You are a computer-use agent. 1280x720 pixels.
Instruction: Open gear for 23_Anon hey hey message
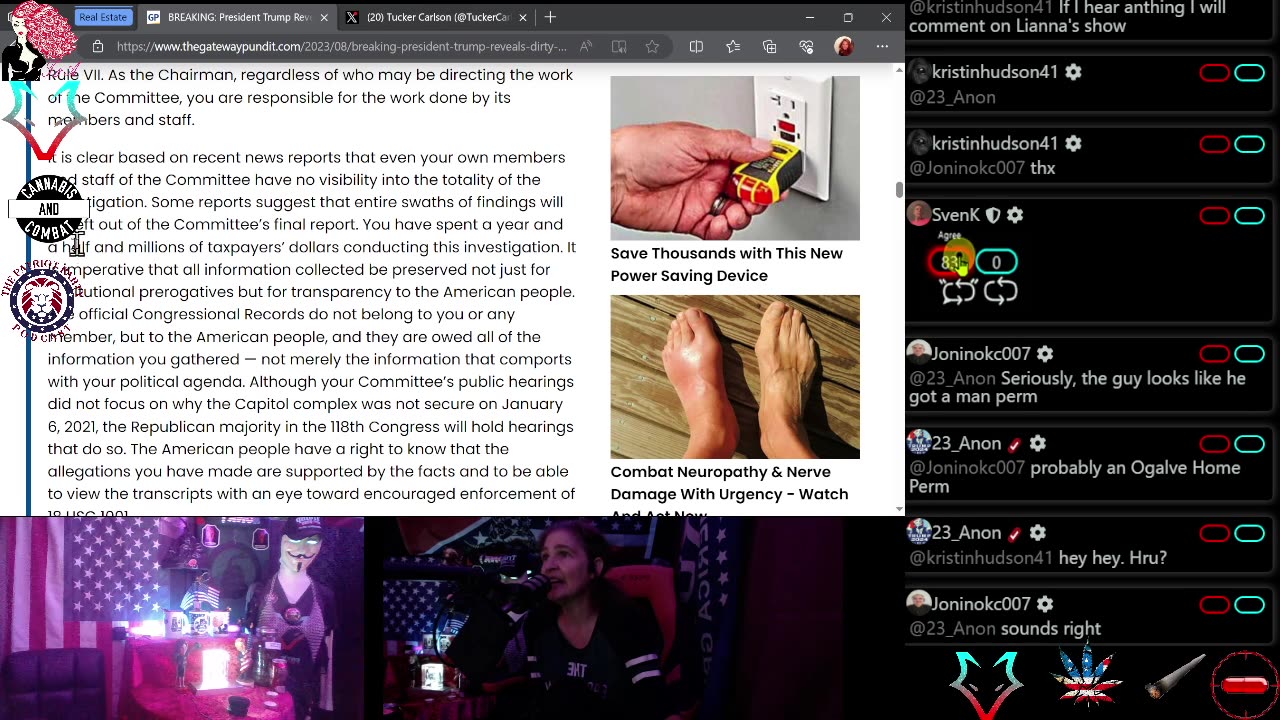(x=1038, y=534)
